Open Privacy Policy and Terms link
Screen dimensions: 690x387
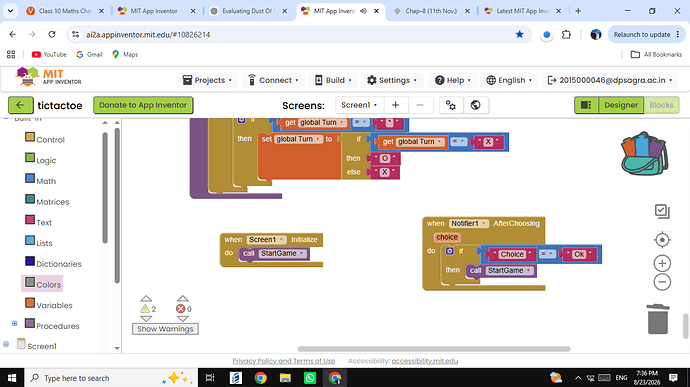tap(284, 361)
